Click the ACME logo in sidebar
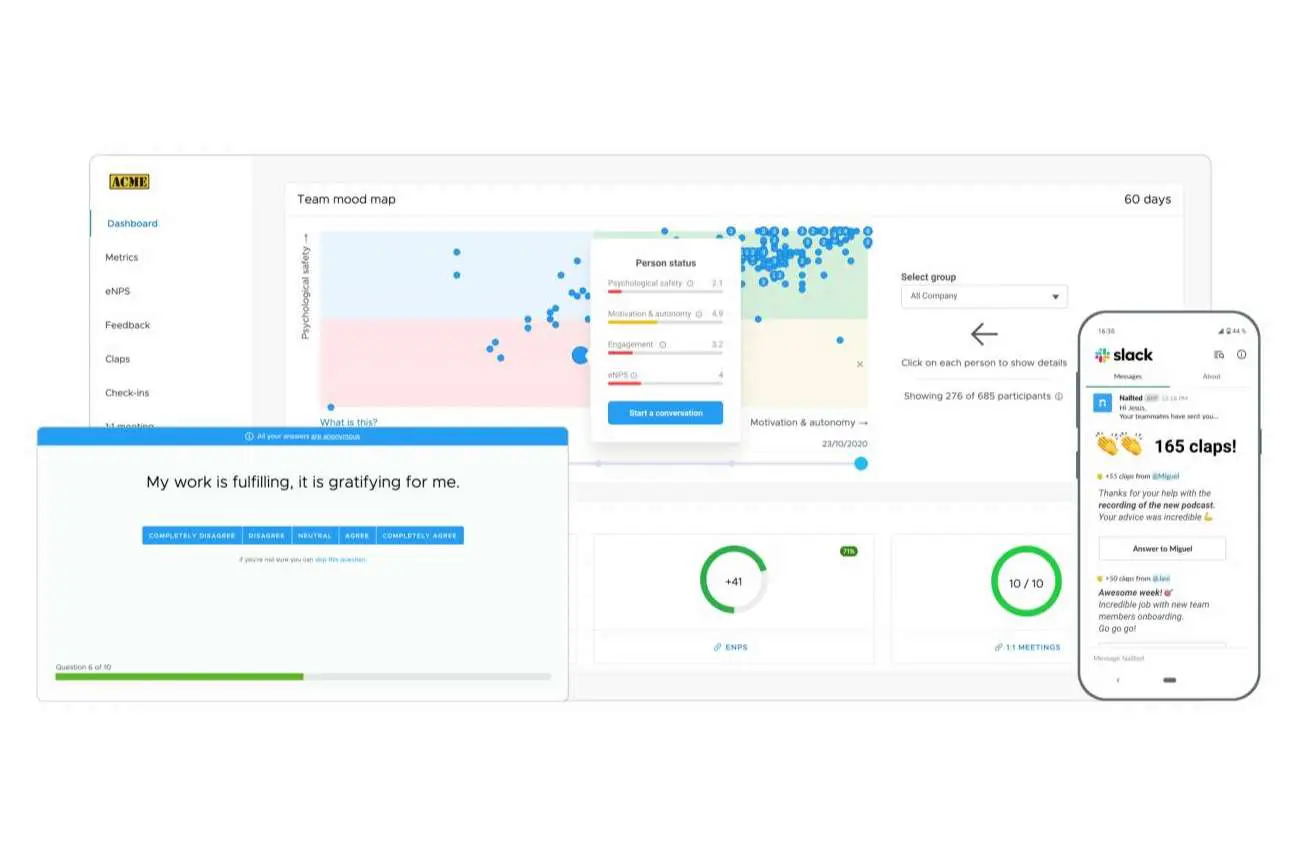 tap(129, 182)
